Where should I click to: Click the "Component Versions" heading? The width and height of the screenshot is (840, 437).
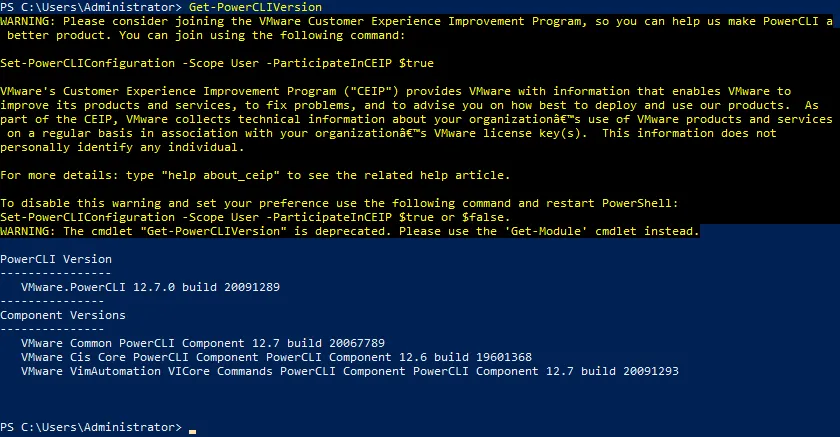[63, 315]
